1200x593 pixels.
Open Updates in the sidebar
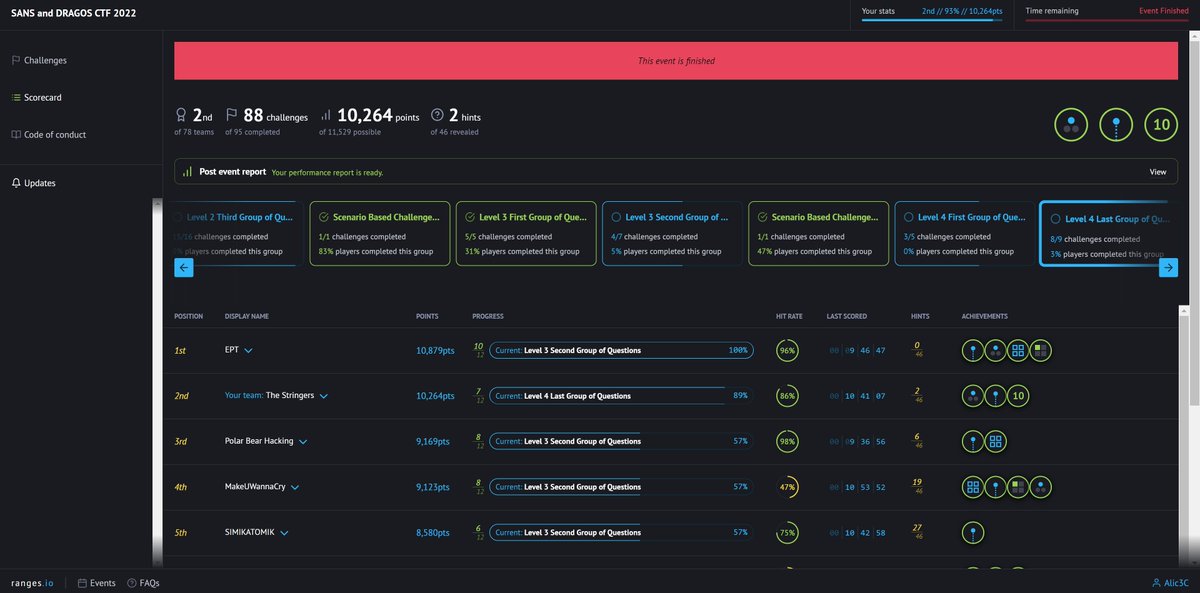click(33, 183)
